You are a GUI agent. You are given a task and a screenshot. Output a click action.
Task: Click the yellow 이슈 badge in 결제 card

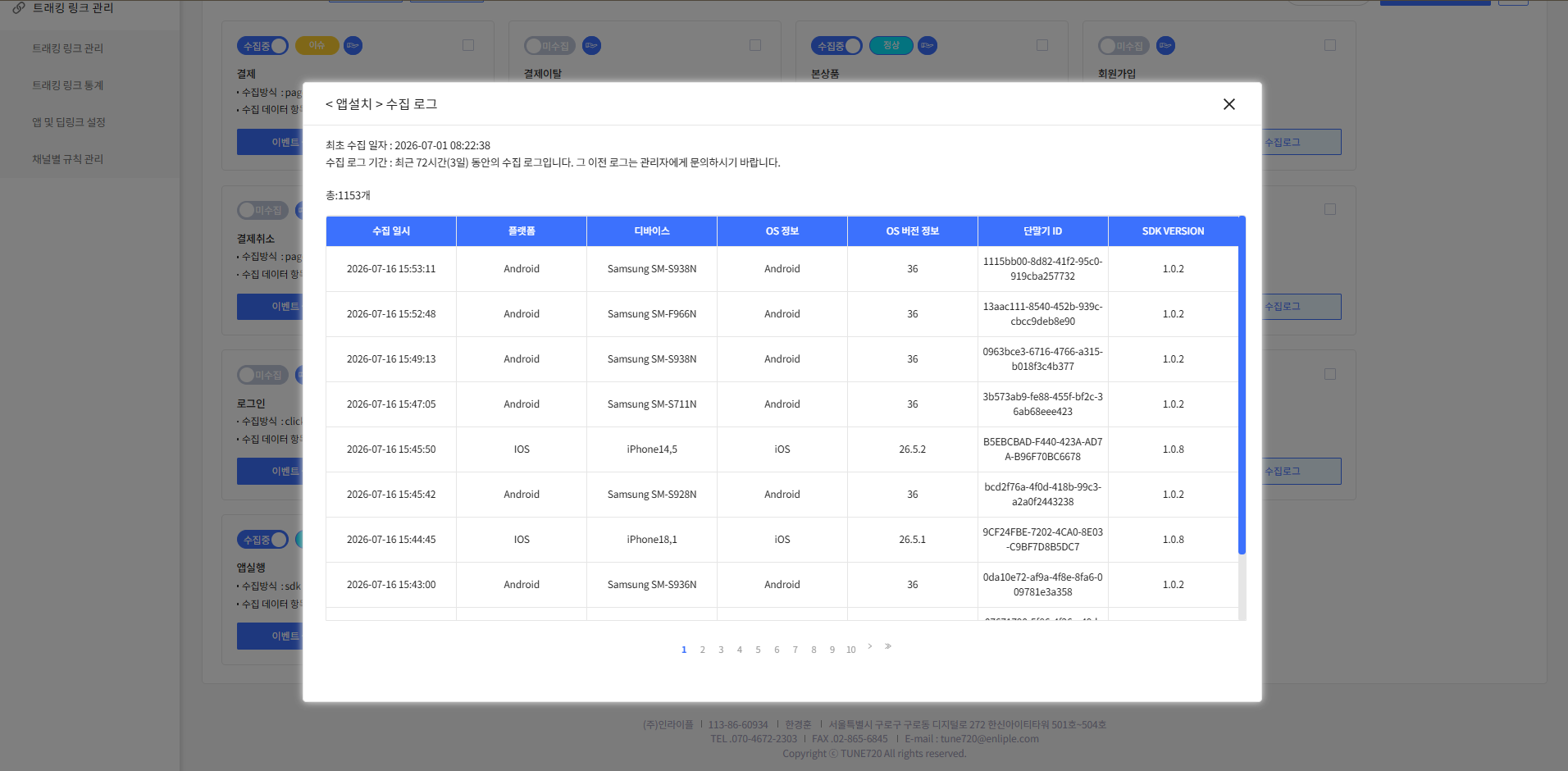point(317,46)
